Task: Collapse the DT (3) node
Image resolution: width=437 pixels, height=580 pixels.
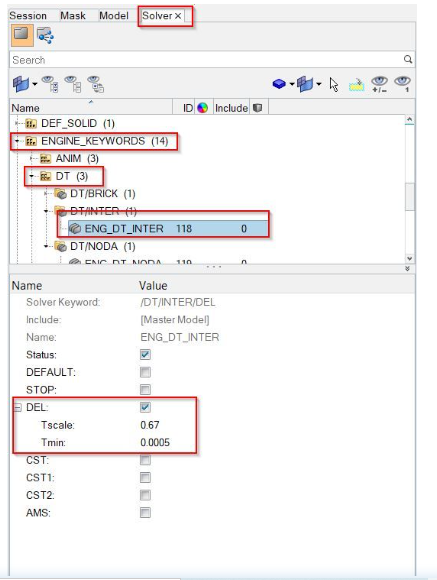Action: tap(32, 176)
